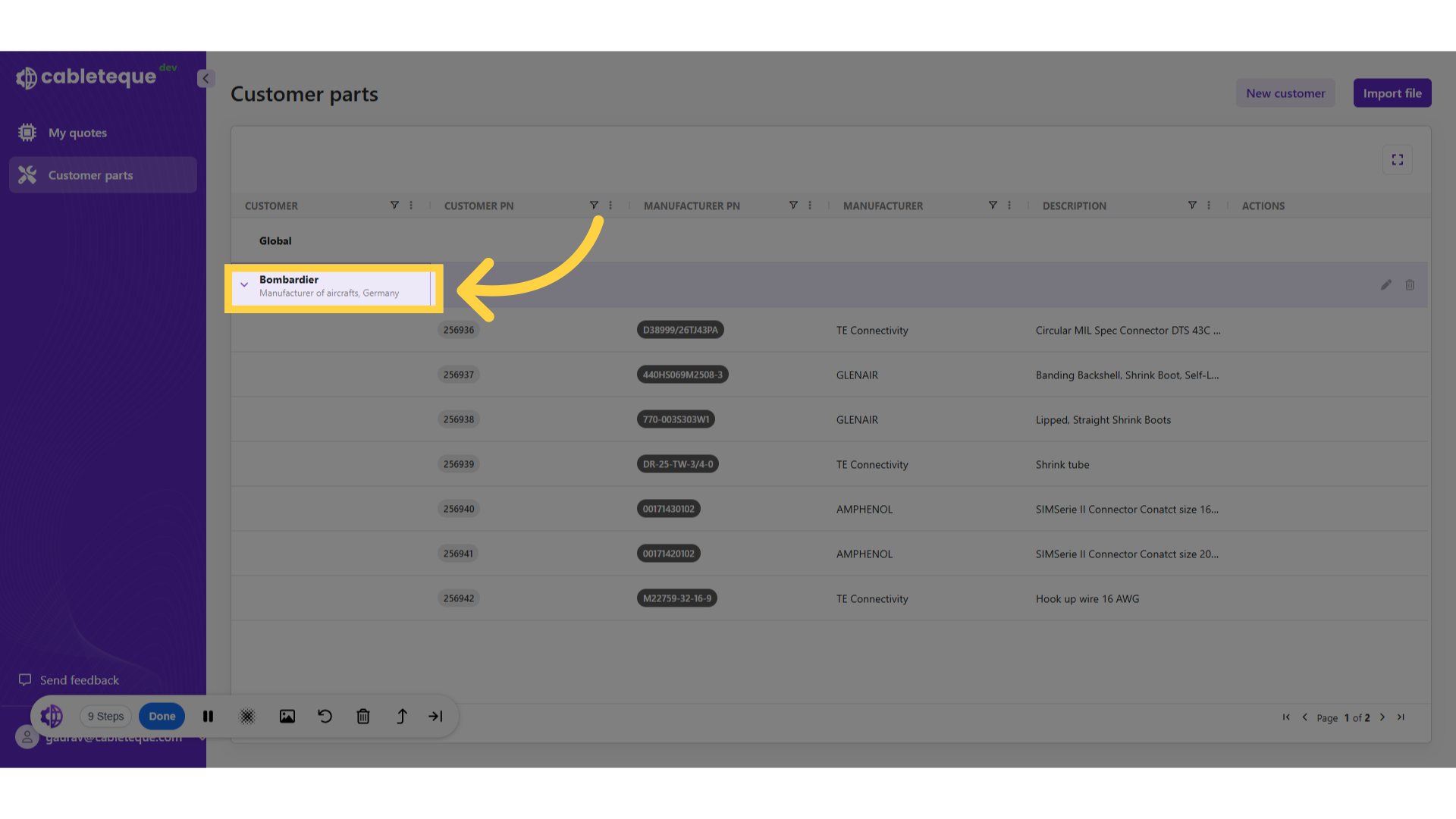Collapse the left sidebar
The image size is (1456, 819).
(x=206, y=78)
